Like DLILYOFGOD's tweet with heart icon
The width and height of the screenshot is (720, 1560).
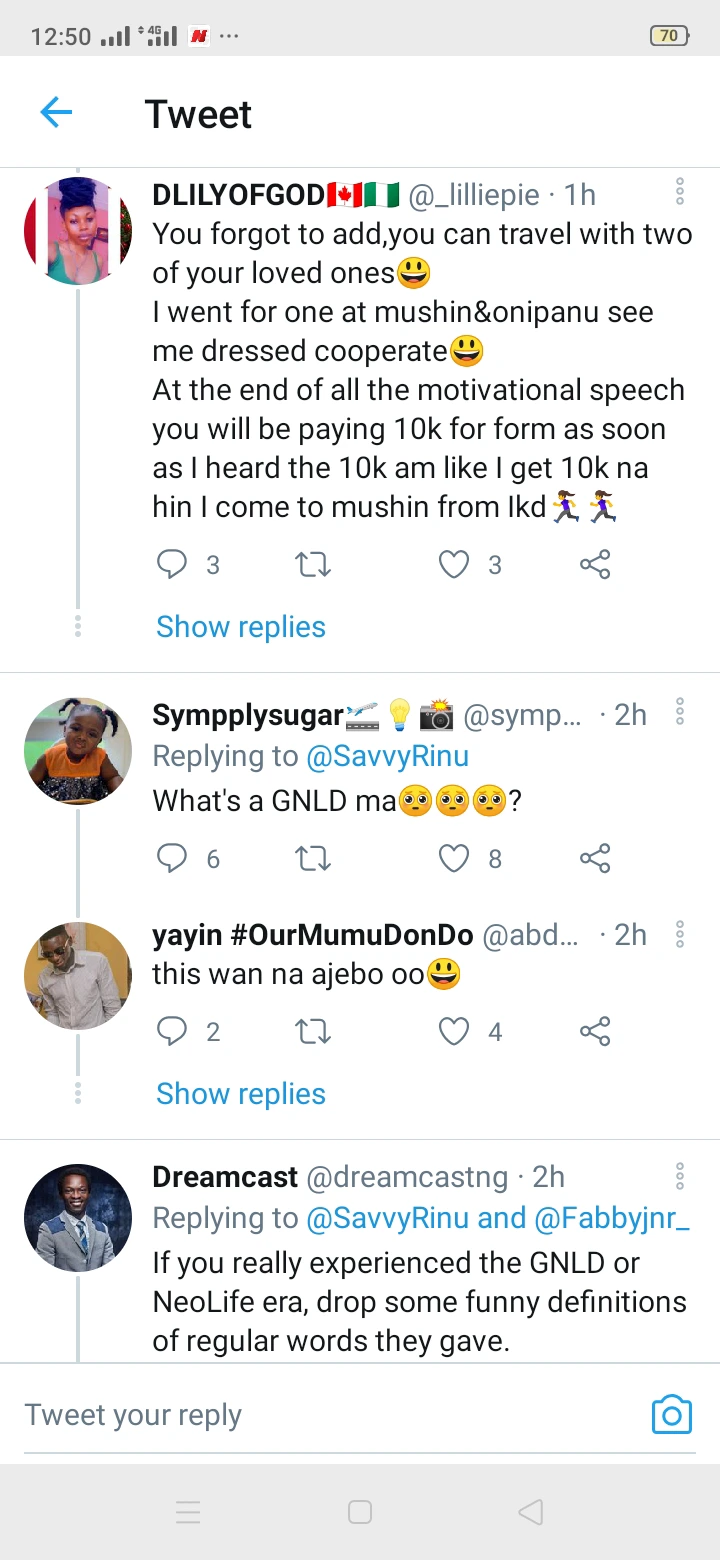(x=454, y=565)
